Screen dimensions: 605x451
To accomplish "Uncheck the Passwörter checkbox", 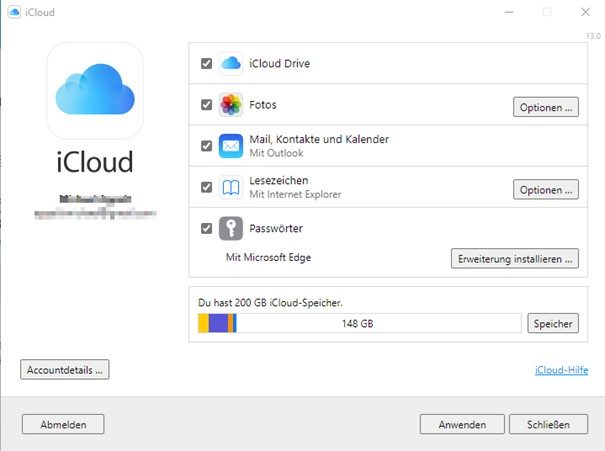I will click(206, 228).
